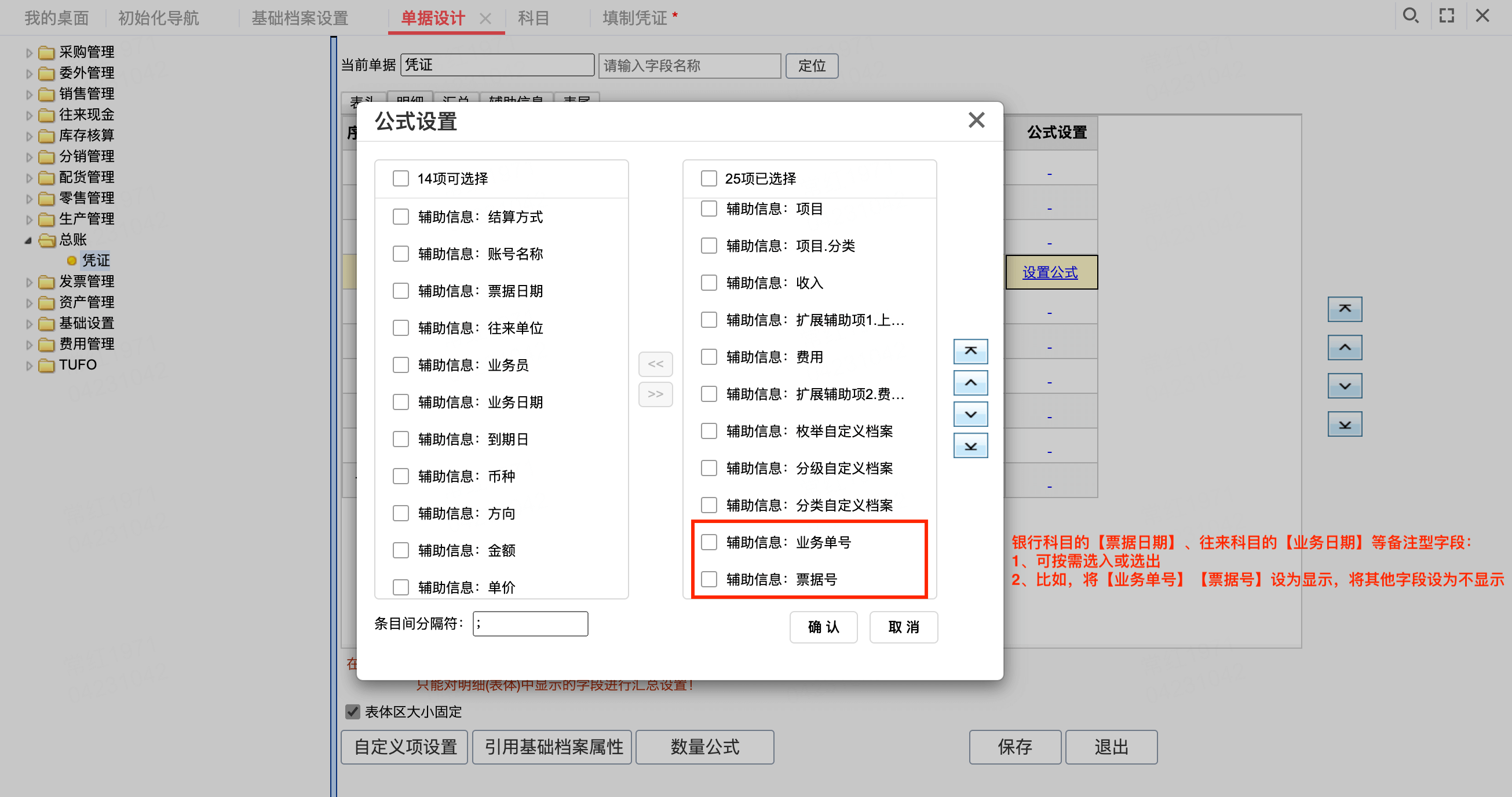Click the 确认 button in dialog
Image resolution: width=1512 pixels, height=797 pixels.
click(x=823, y=627)
